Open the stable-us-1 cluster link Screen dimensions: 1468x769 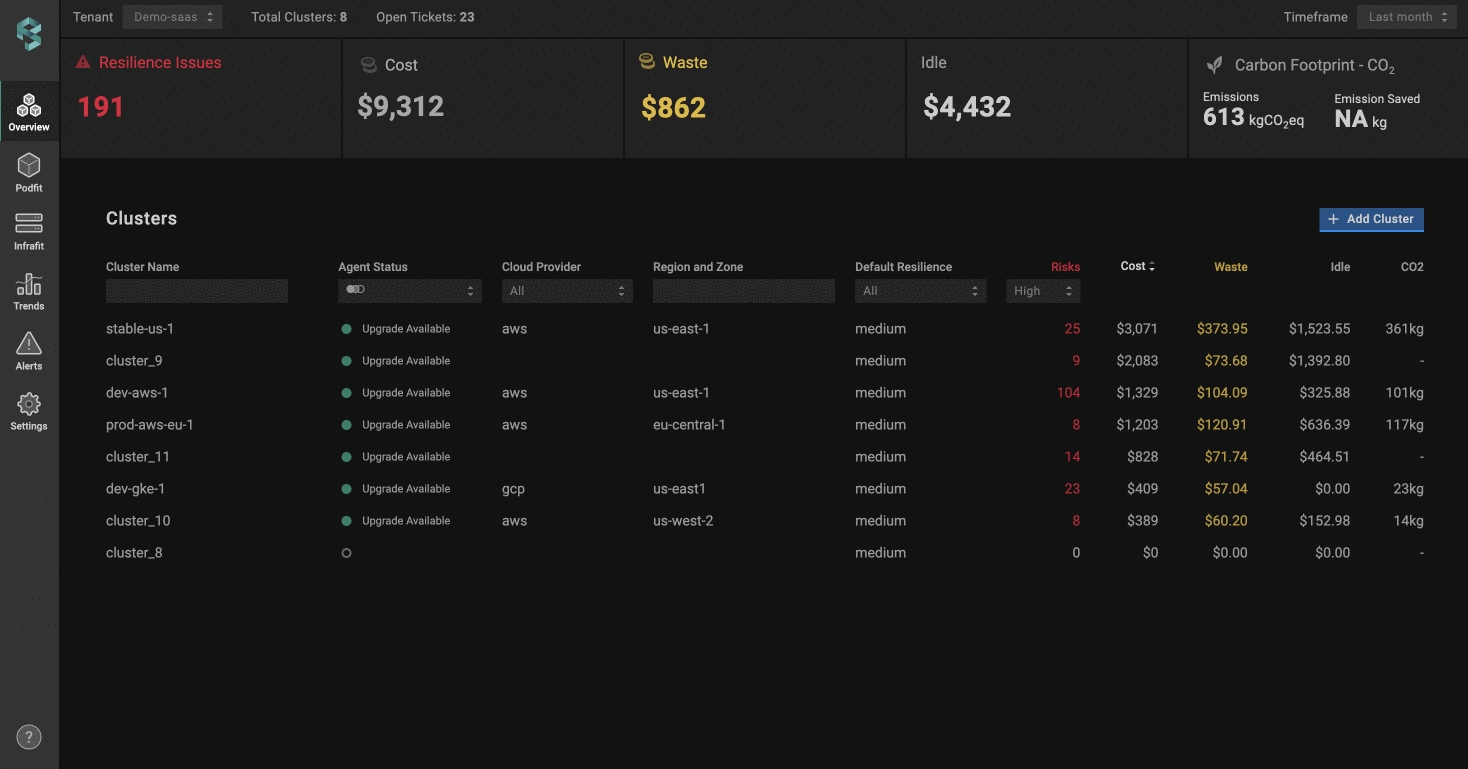point(140,329)
